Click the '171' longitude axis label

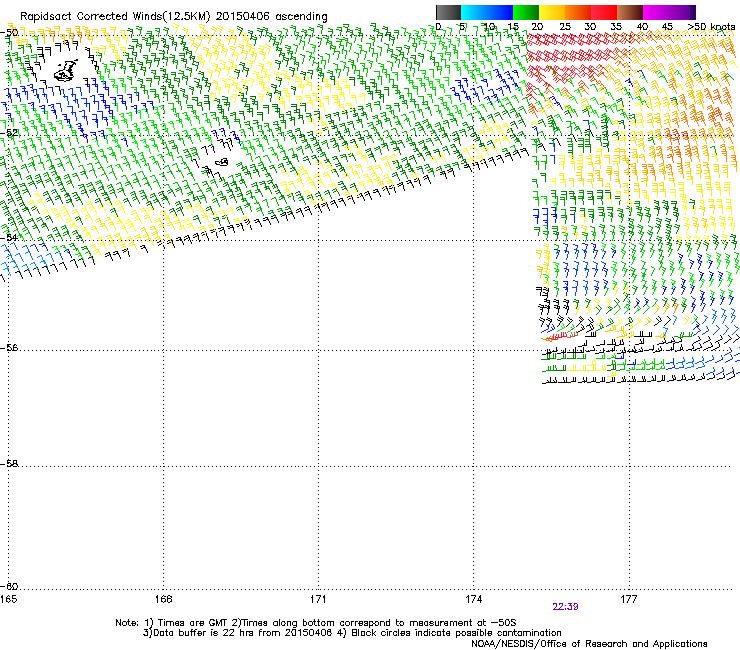(318, 599)
